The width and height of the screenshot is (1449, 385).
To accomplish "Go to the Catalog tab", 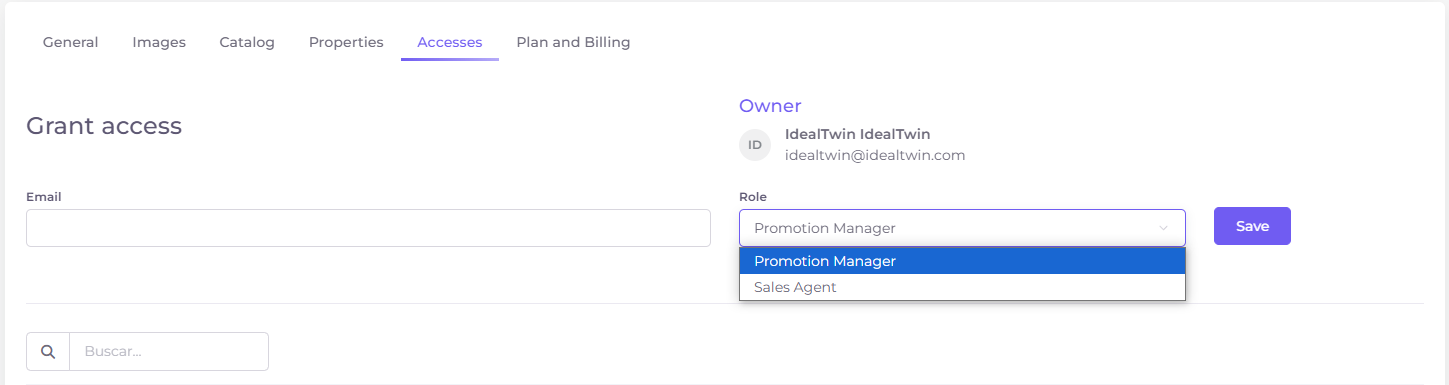I will tap(247, 42).
